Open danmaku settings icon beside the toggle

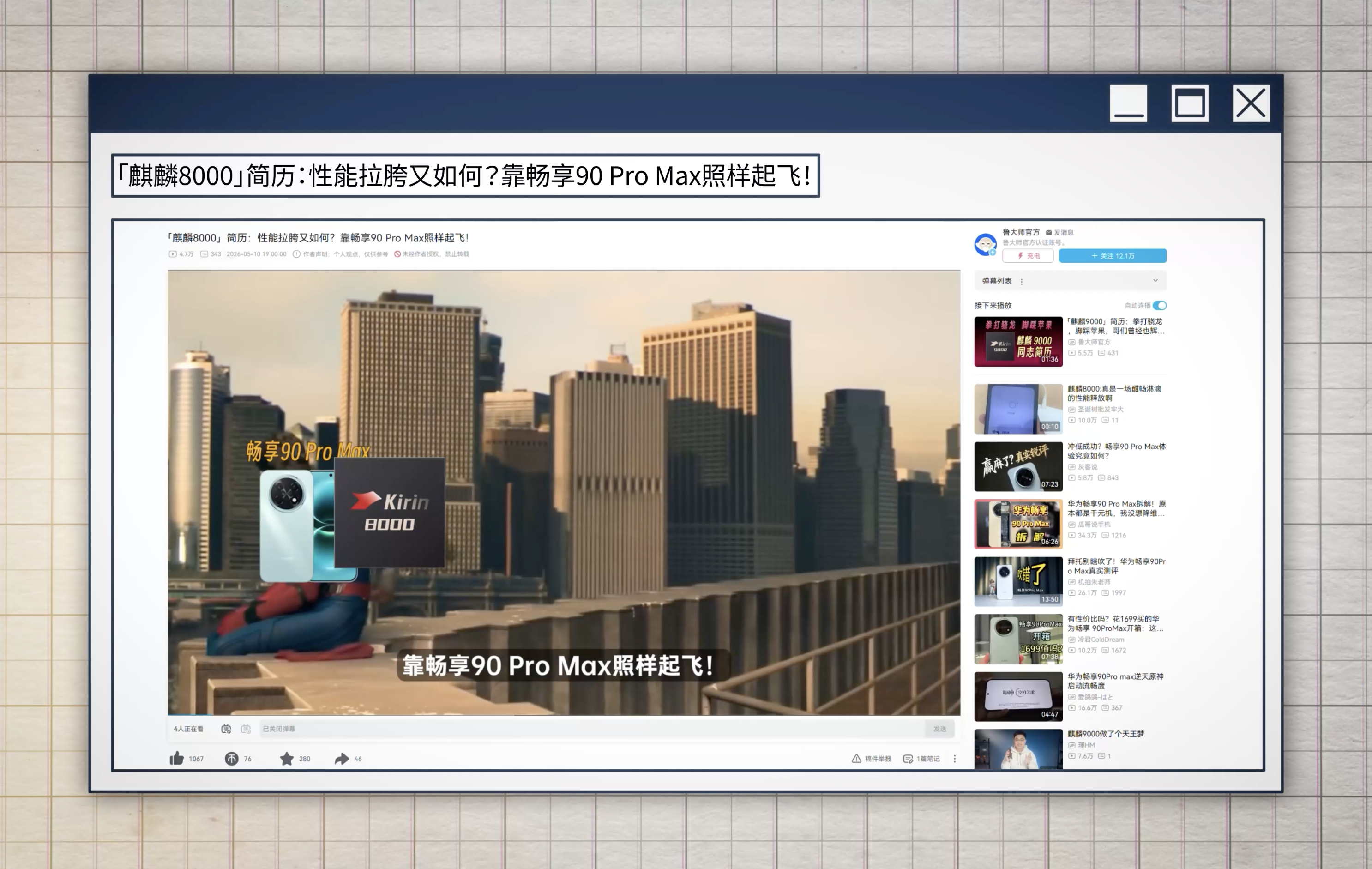pos(246,729)
